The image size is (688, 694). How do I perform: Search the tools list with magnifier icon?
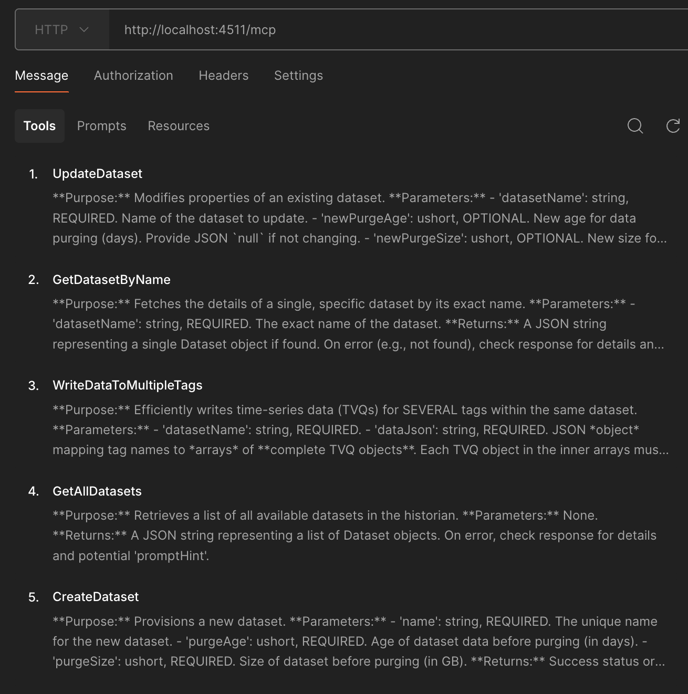[x=635, y=126]
